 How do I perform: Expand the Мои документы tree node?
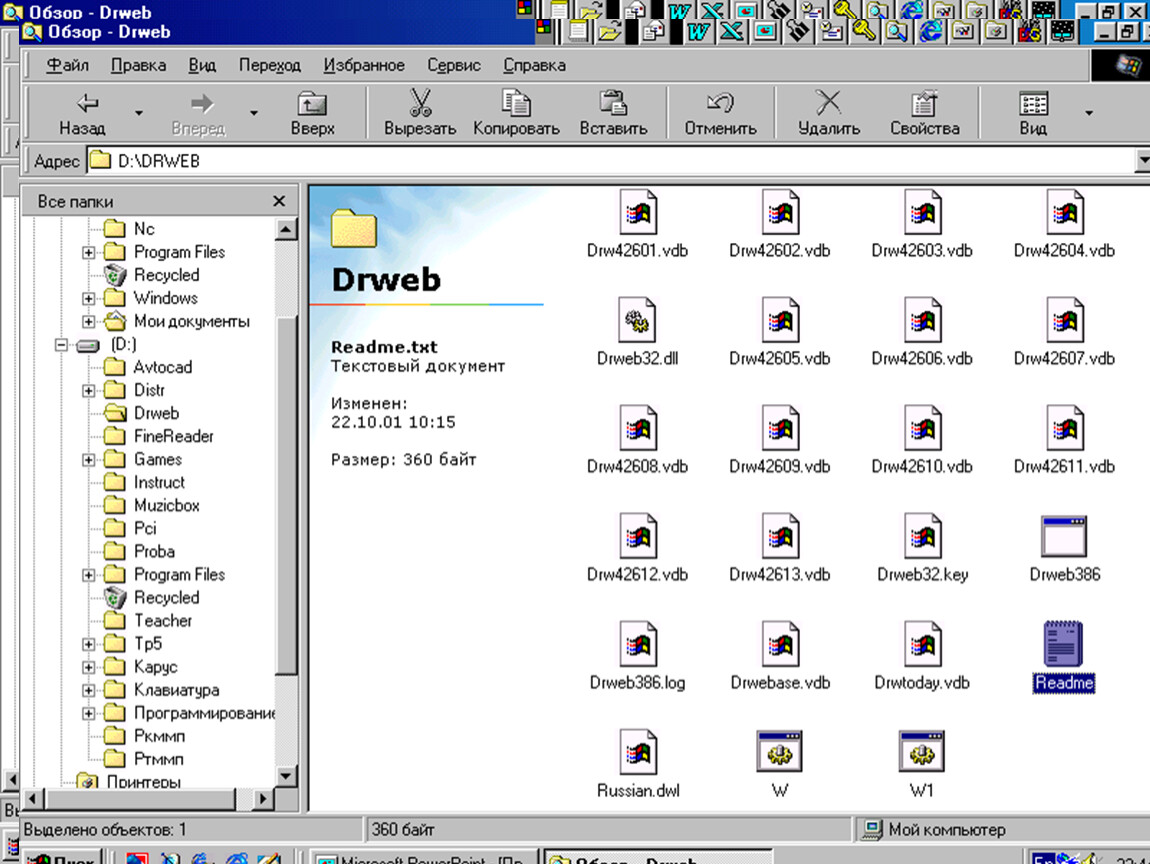(x=89, y=321)
